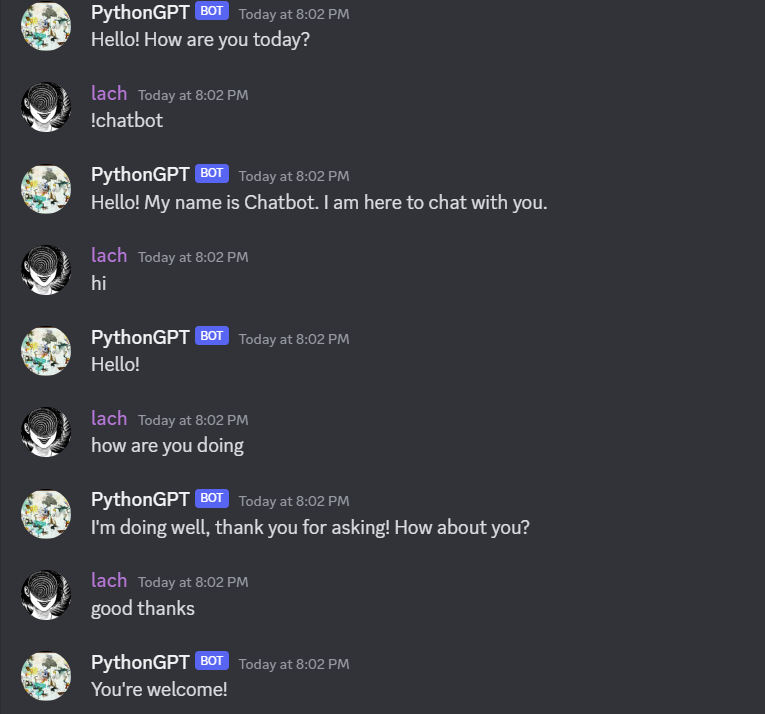The image size is (765, 714).
Task: Click the message 'Hello! My name is Chatbot'
Action: coord(319,203)
